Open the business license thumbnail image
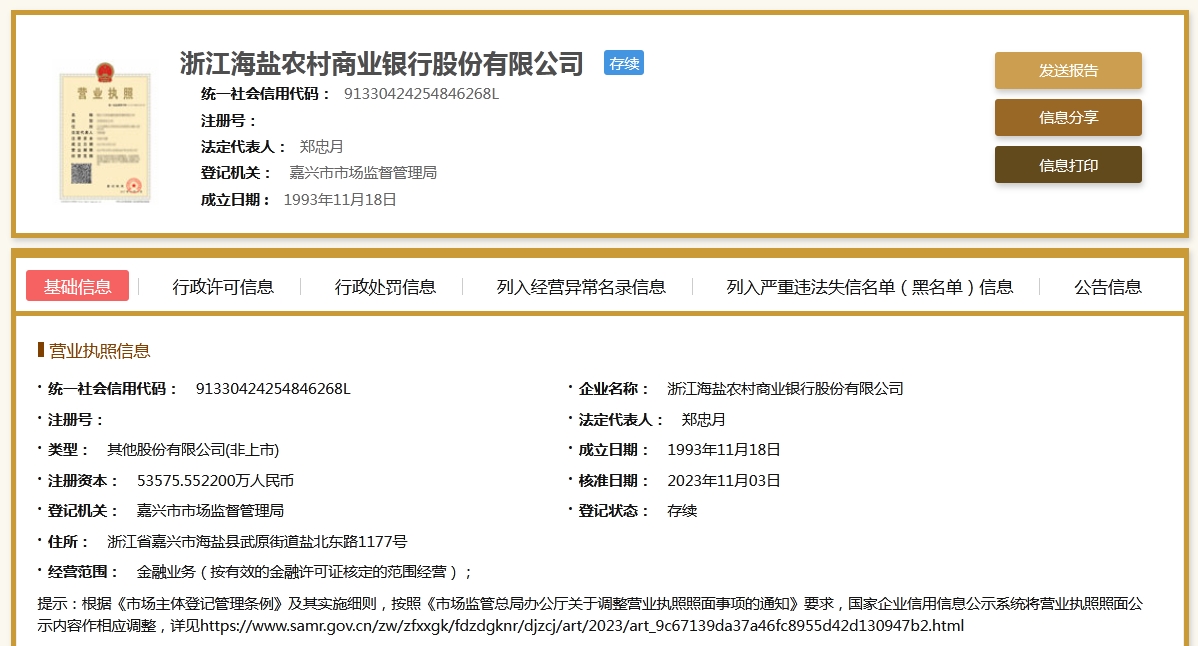The width and height of the screenshot is (1198, 646). (105, 132)
